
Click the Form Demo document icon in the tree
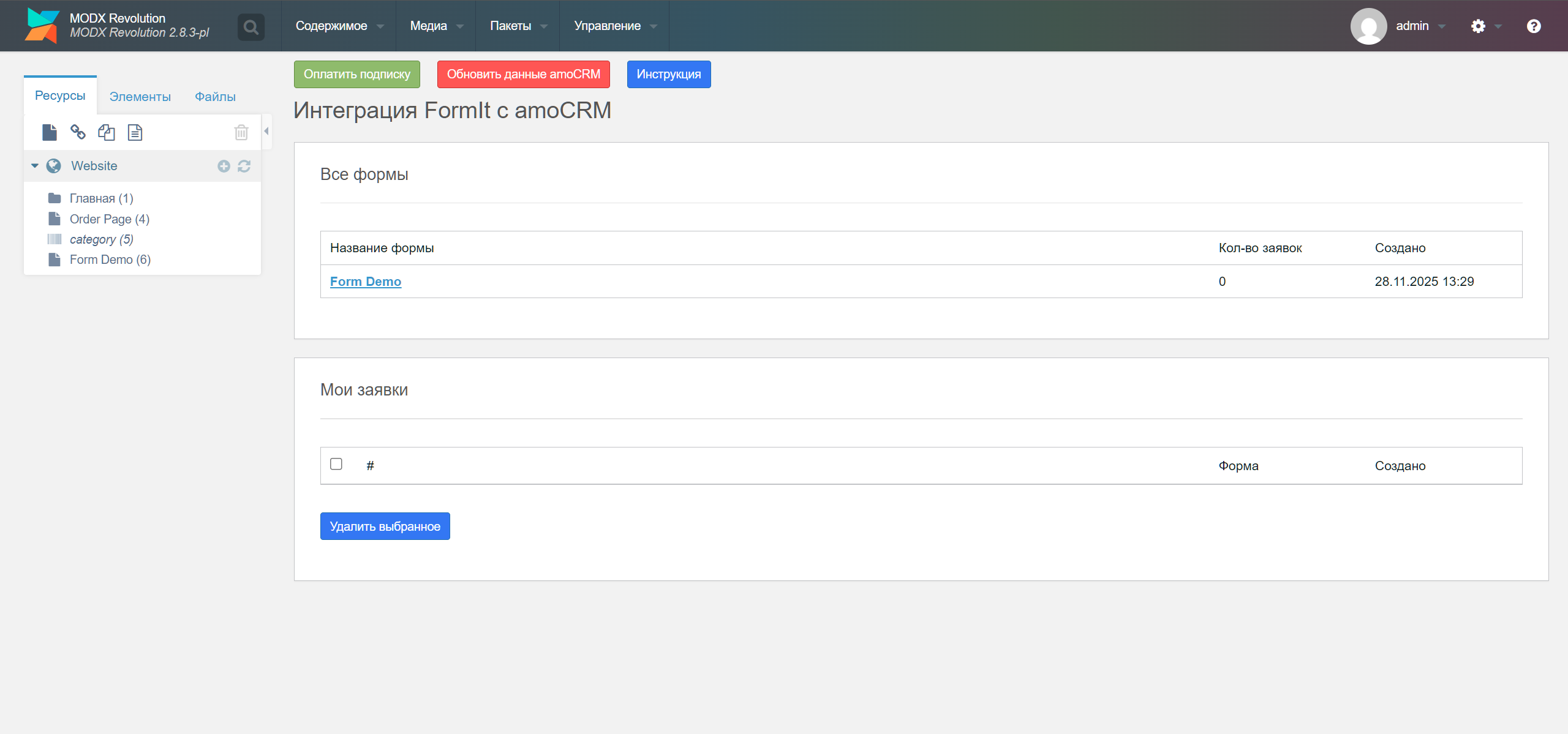point(55,260)
